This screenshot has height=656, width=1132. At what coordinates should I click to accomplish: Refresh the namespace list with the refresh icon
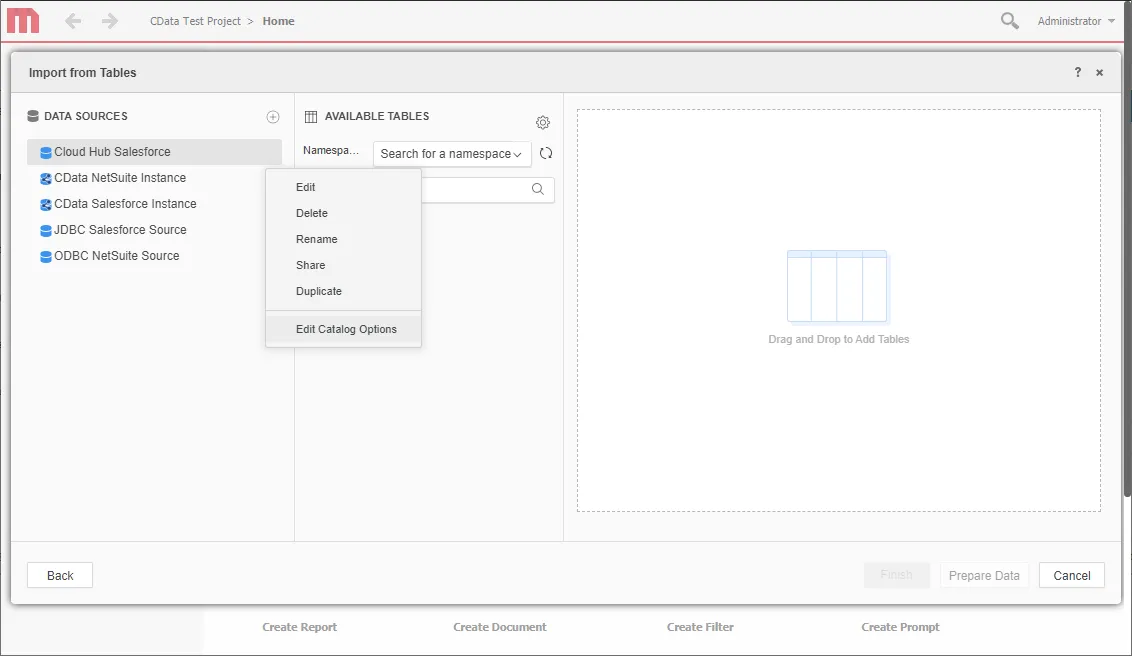point(546,154)
